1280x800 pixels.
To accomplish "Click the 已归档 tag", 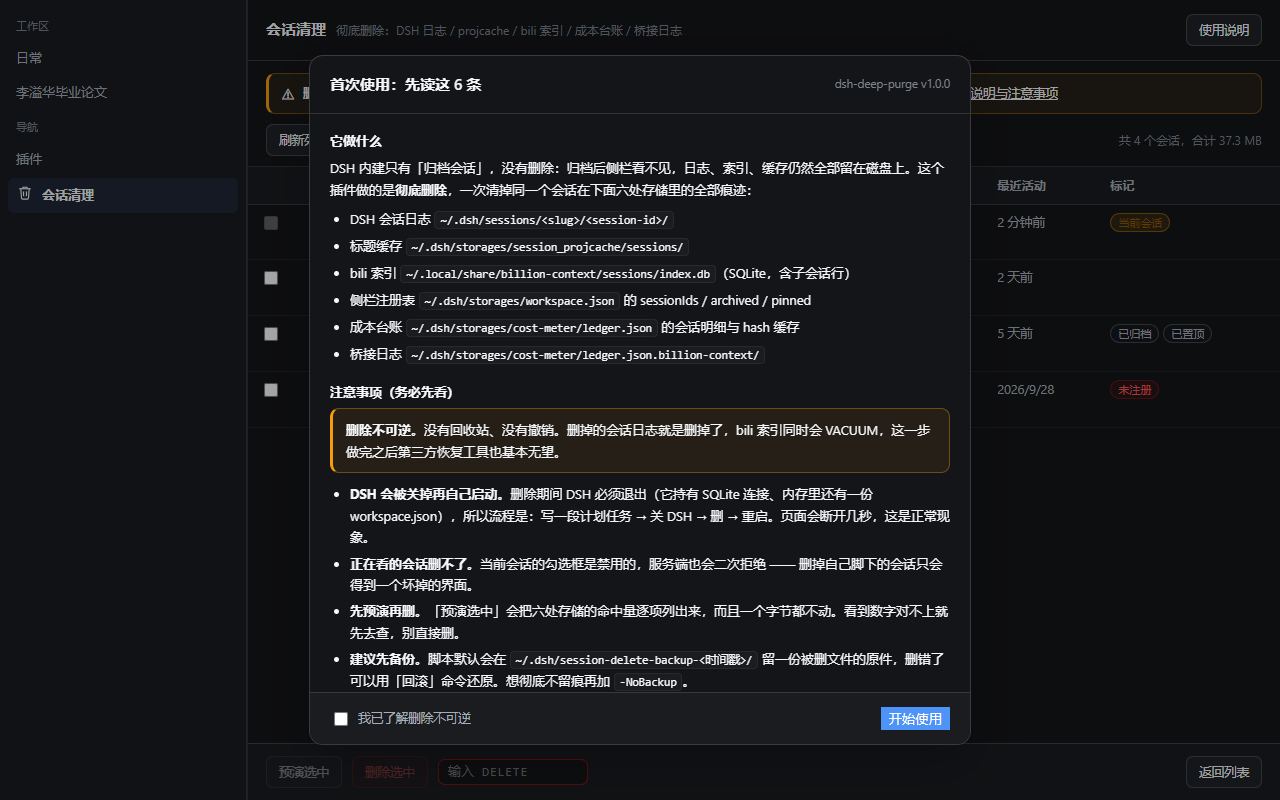I will tap(1134, 334).
